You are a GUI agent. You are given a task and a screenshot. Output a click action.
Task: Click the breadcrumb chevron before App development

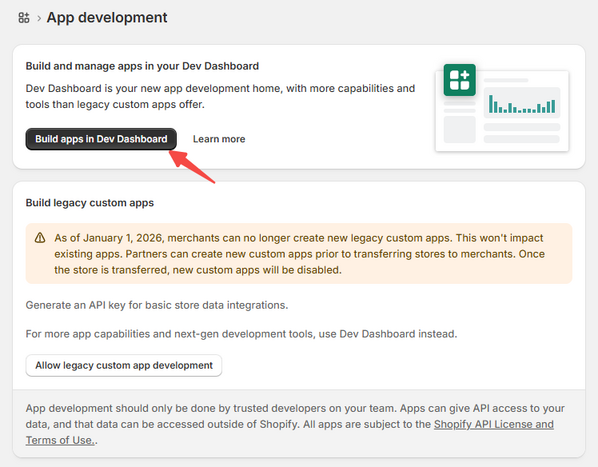pyautogui.click(x=39, y=18)
